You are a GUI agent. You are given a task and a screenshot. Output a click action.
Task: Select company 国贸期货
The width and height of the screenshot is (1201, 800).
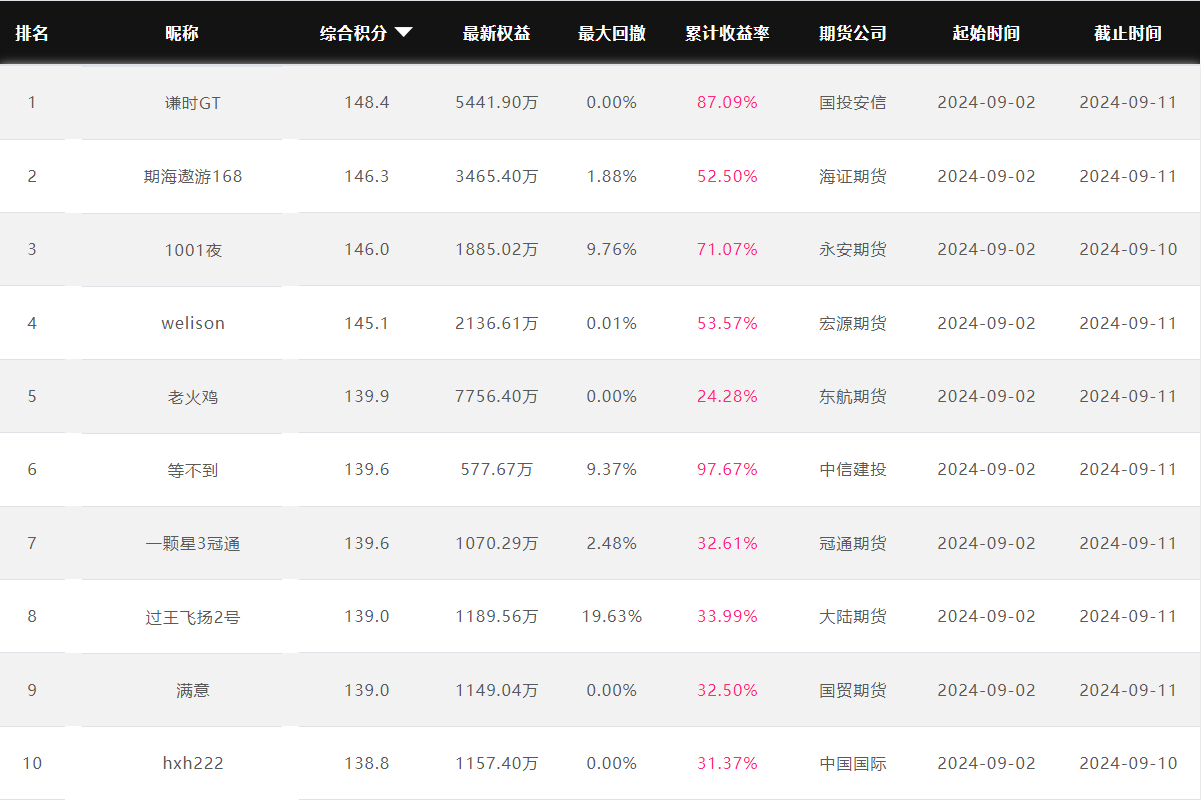point(853,690)
